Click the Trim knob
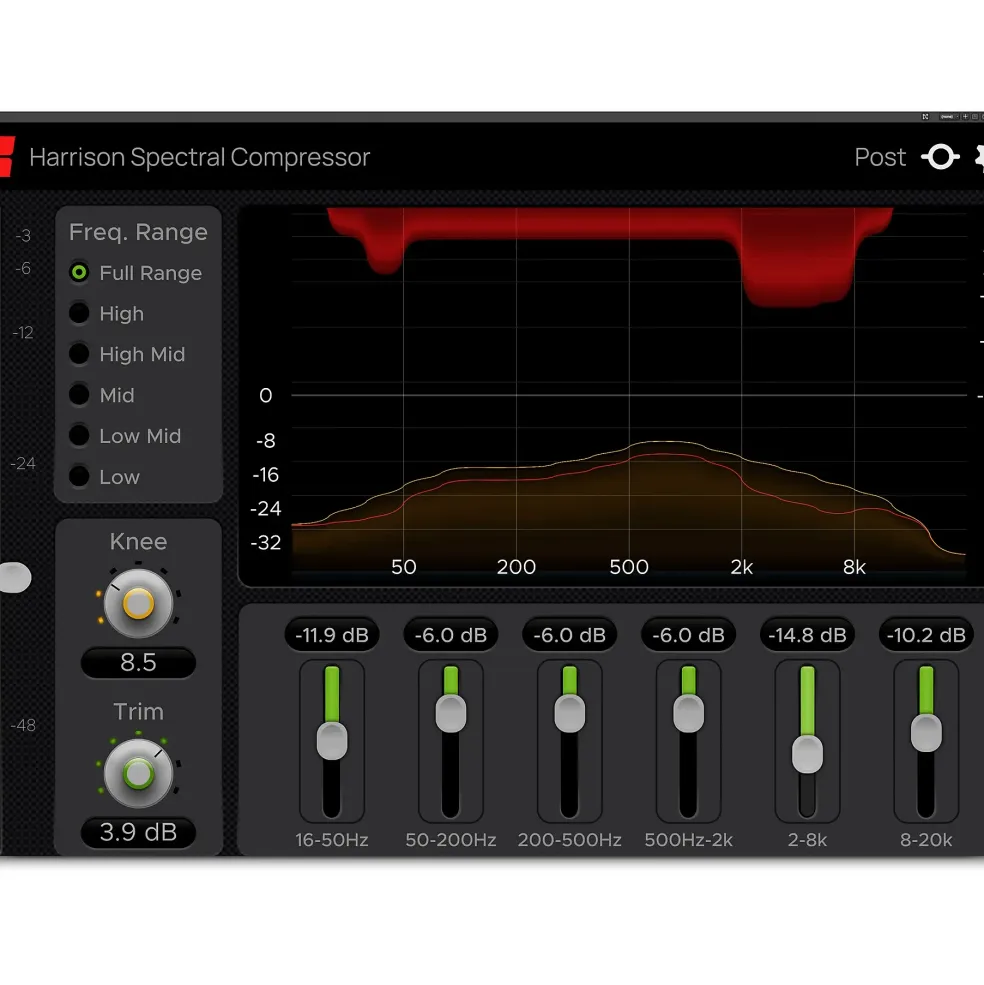This screenshot has width=984, height=985. click(138, 773)
